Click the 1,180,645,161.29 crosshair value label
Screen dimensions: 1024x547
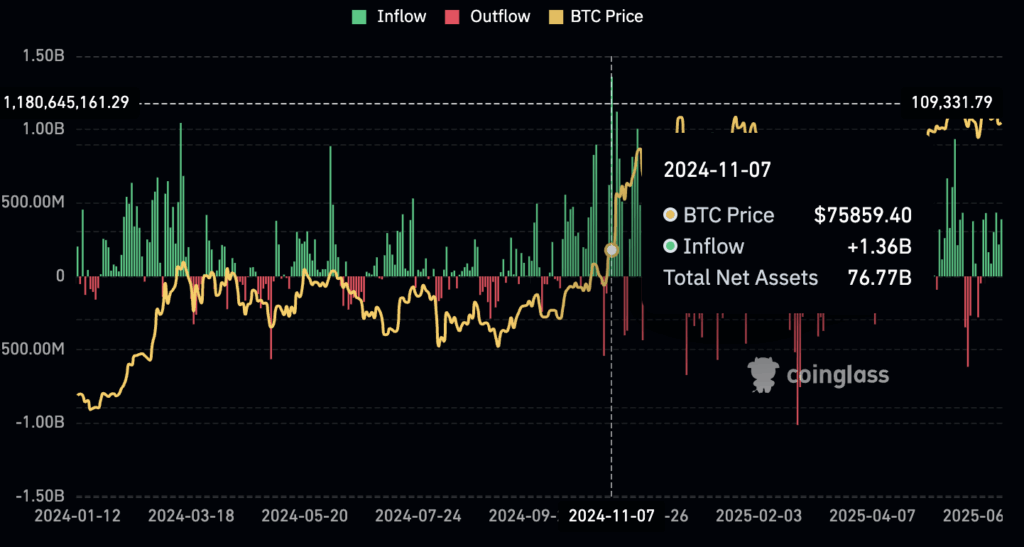pos(67,103)
